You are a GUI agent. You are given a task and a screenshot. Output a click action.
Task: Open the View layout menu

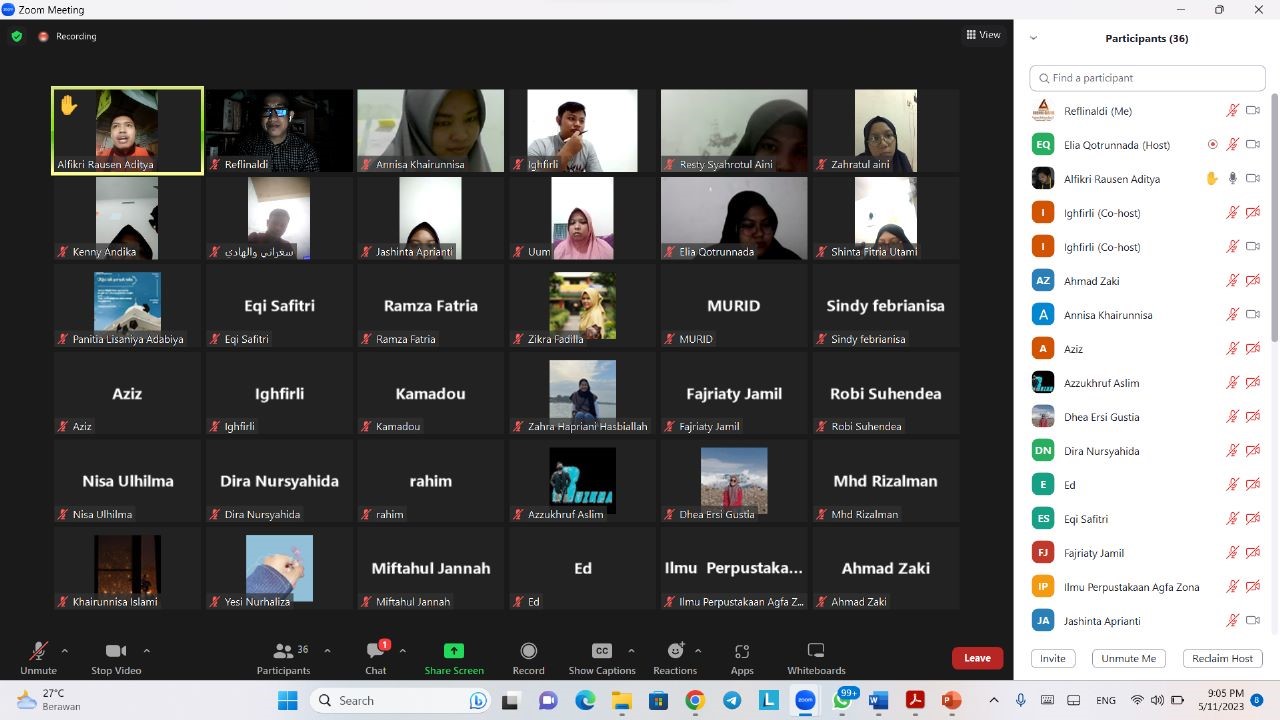pyautogui.click(x=983, y=35)
